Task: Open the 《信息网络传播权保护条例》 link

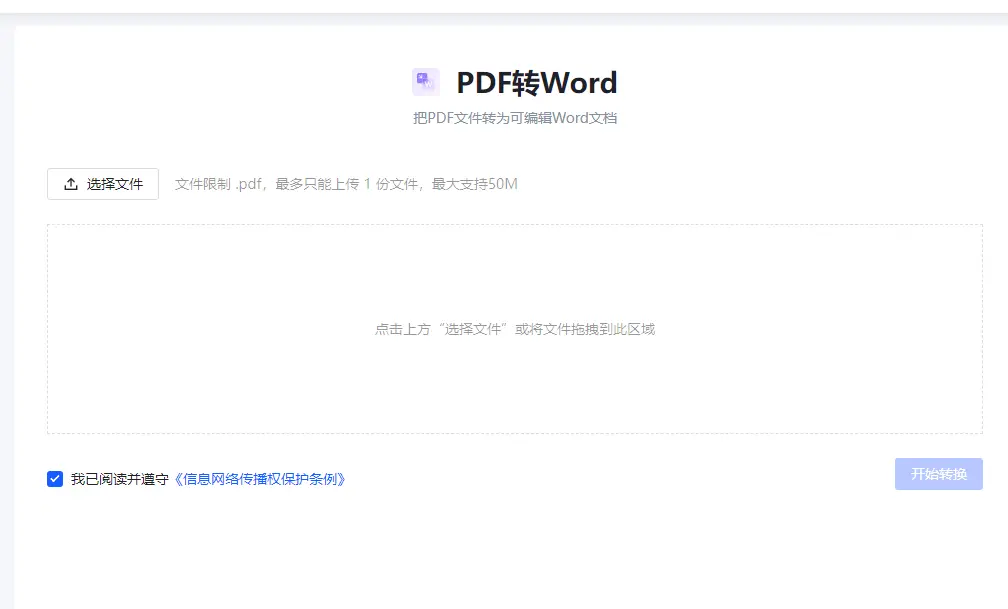Action: pos(261,478)
